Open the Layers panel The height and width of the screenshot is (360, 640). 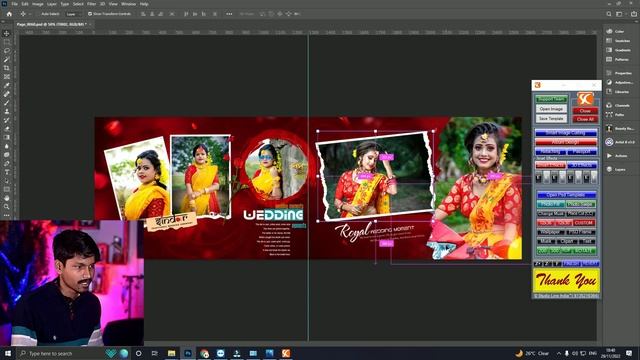point(616,169)
